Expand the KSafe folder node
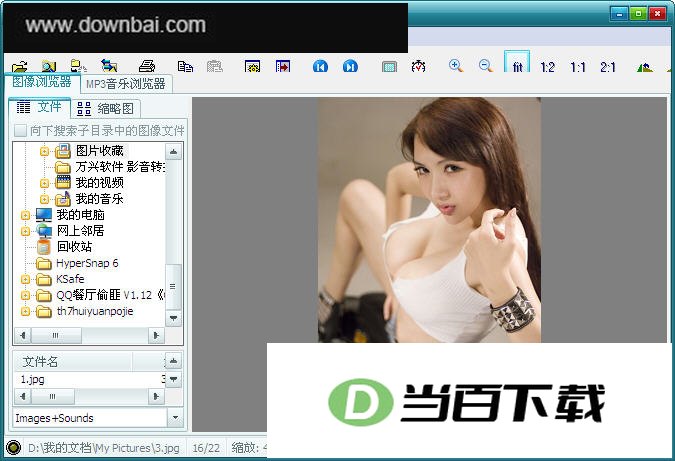The image size is (675, 461). click(x=25, y=279)
